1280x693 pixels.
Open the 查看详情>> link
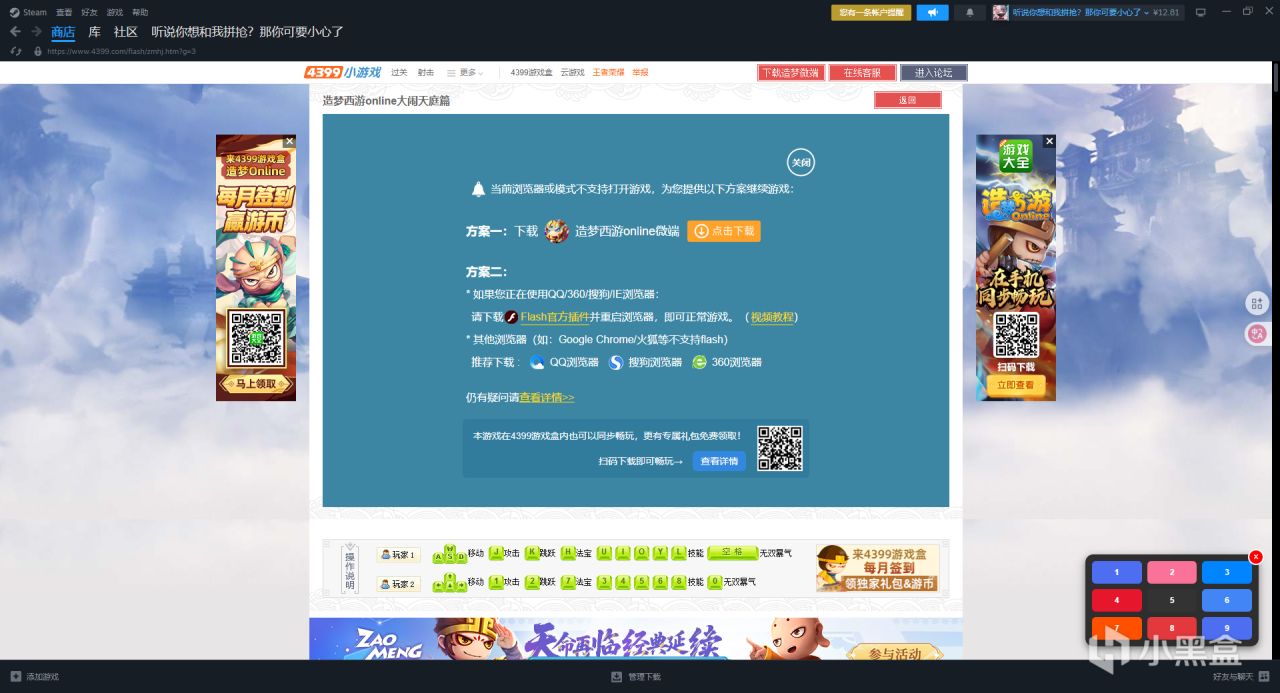coord(546,397)
